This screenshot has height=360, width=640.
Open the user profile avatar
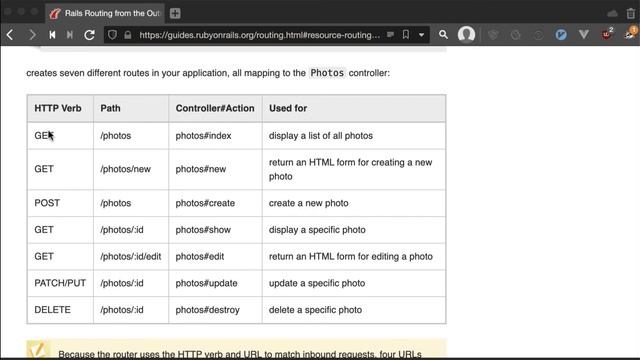[x=466, y=35]
